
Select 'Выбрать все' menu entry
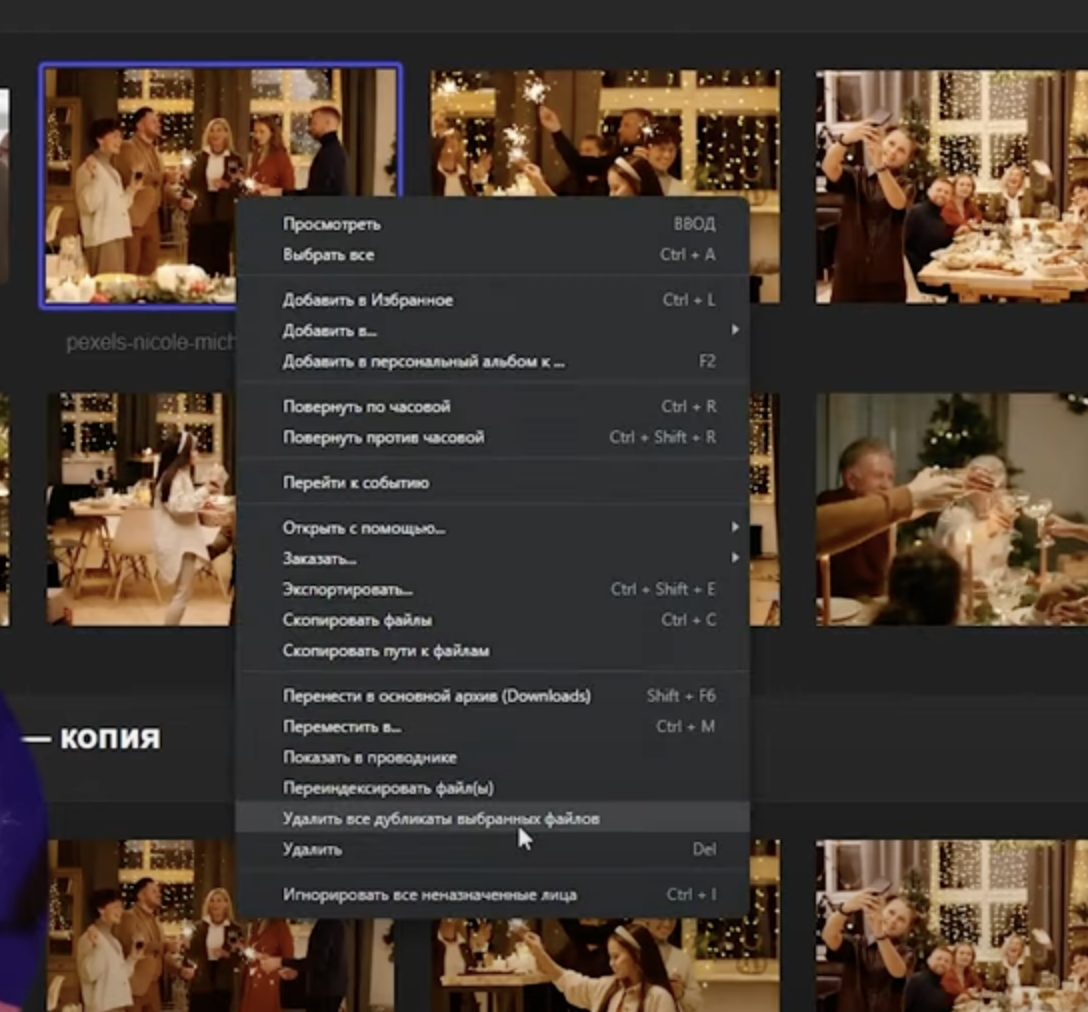coord(493,255)
